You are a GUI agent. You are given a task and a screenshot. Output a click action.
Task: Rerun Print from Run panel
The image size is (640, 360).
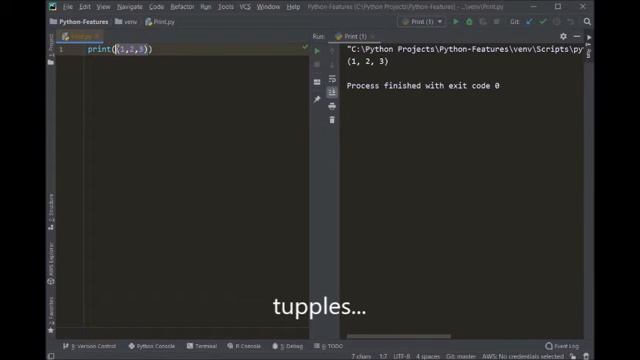pos(317,51)
